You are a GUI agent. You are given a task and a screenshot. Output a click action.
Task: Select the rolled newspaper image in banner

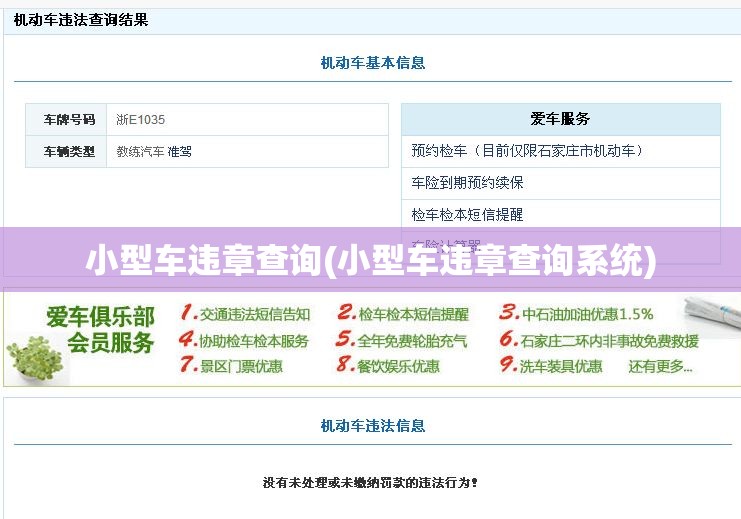click(711, 314)
